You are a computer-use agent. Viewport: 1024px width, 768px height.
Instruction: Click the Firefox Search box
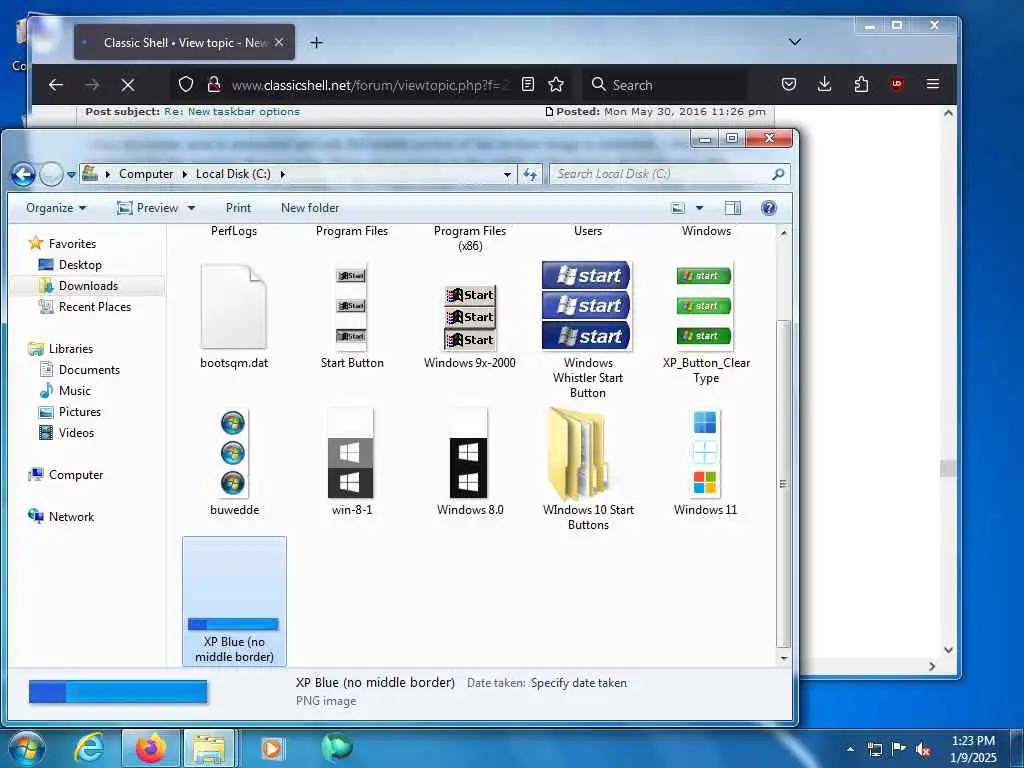pyautogui.click(x=665, y=85)
